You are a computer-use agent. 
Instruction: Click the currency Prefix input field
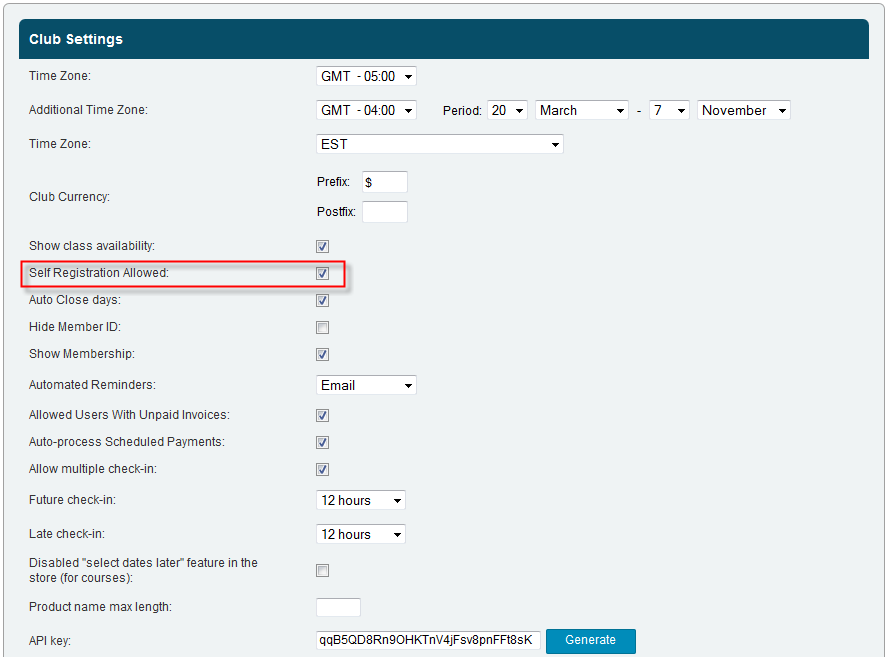(x=384, y=182)
